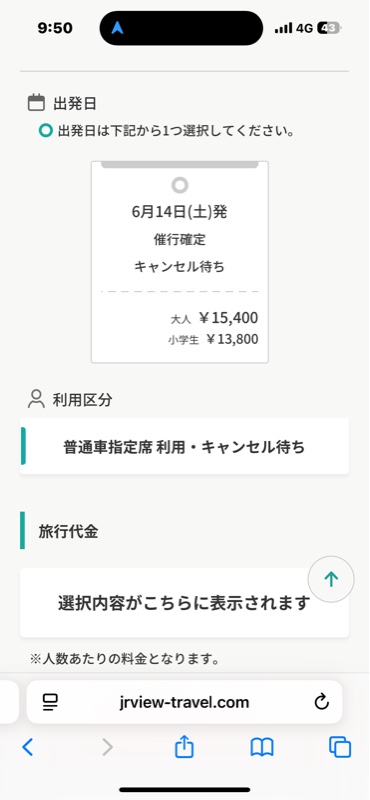Open the page reader menu icon

coord(51,703)
